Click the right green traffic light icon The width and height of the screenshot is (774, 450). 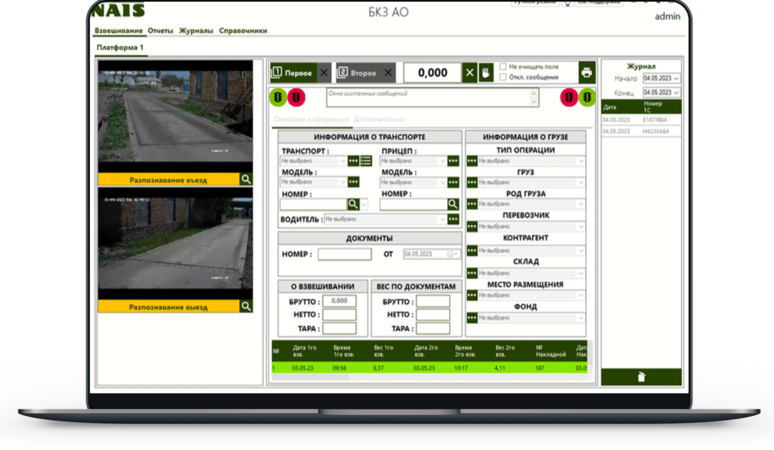pos(588,98)
